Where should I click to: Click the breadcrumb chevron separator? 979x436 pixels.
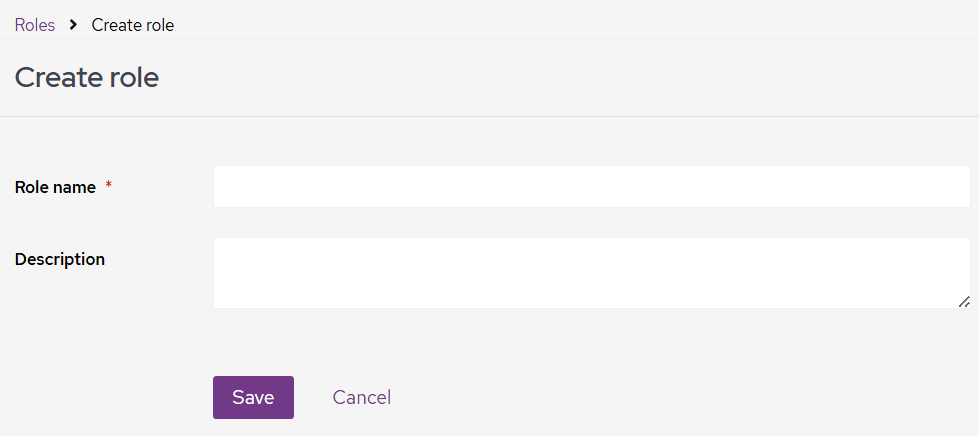point(74,25)
